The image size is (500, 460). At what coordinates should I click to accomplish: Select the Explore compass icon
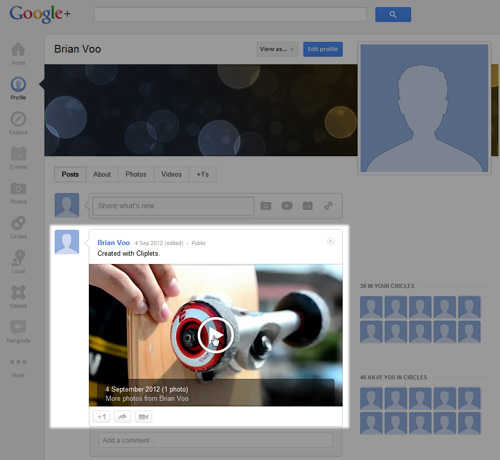[x=18, y=119]
